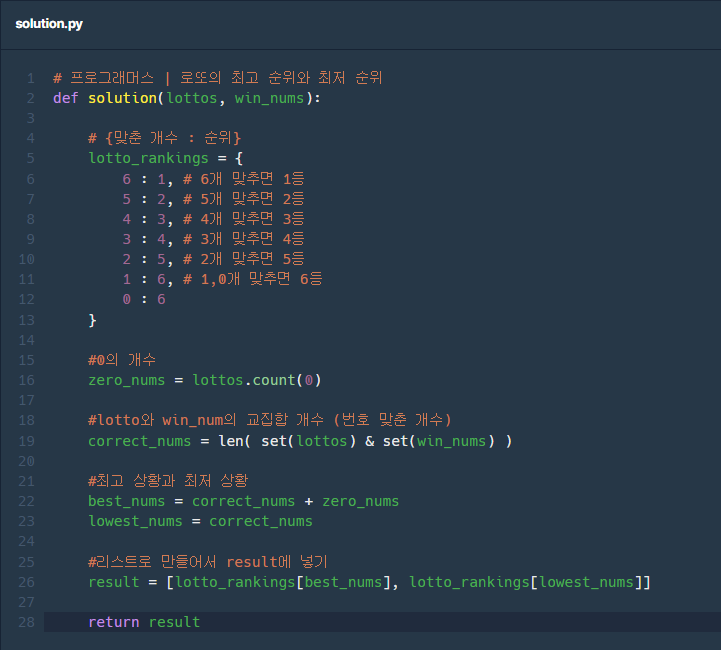Click line number 28 in the gutter

click(x=26, y=622)
